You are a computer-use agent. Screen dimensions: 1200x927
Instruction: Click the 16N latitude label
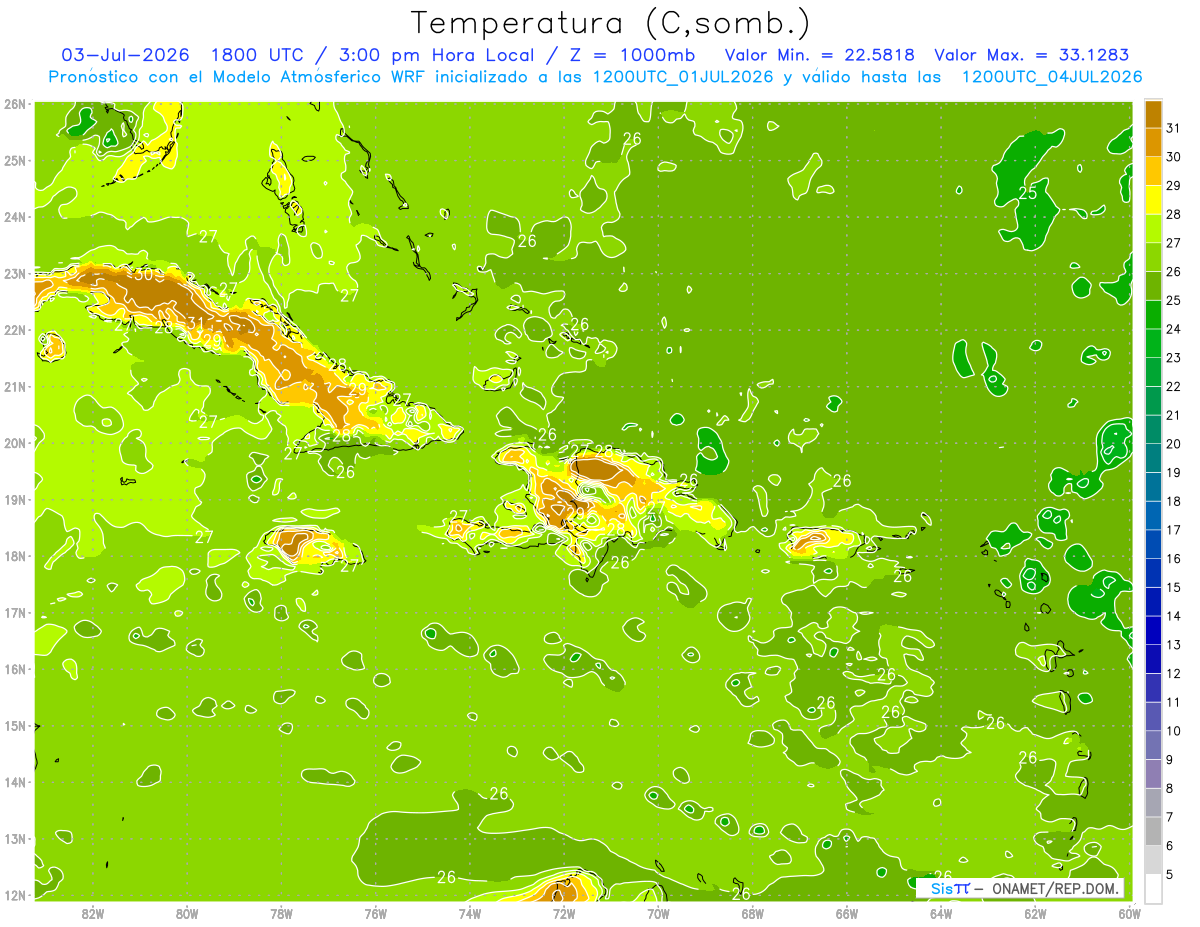pos(15,669)
